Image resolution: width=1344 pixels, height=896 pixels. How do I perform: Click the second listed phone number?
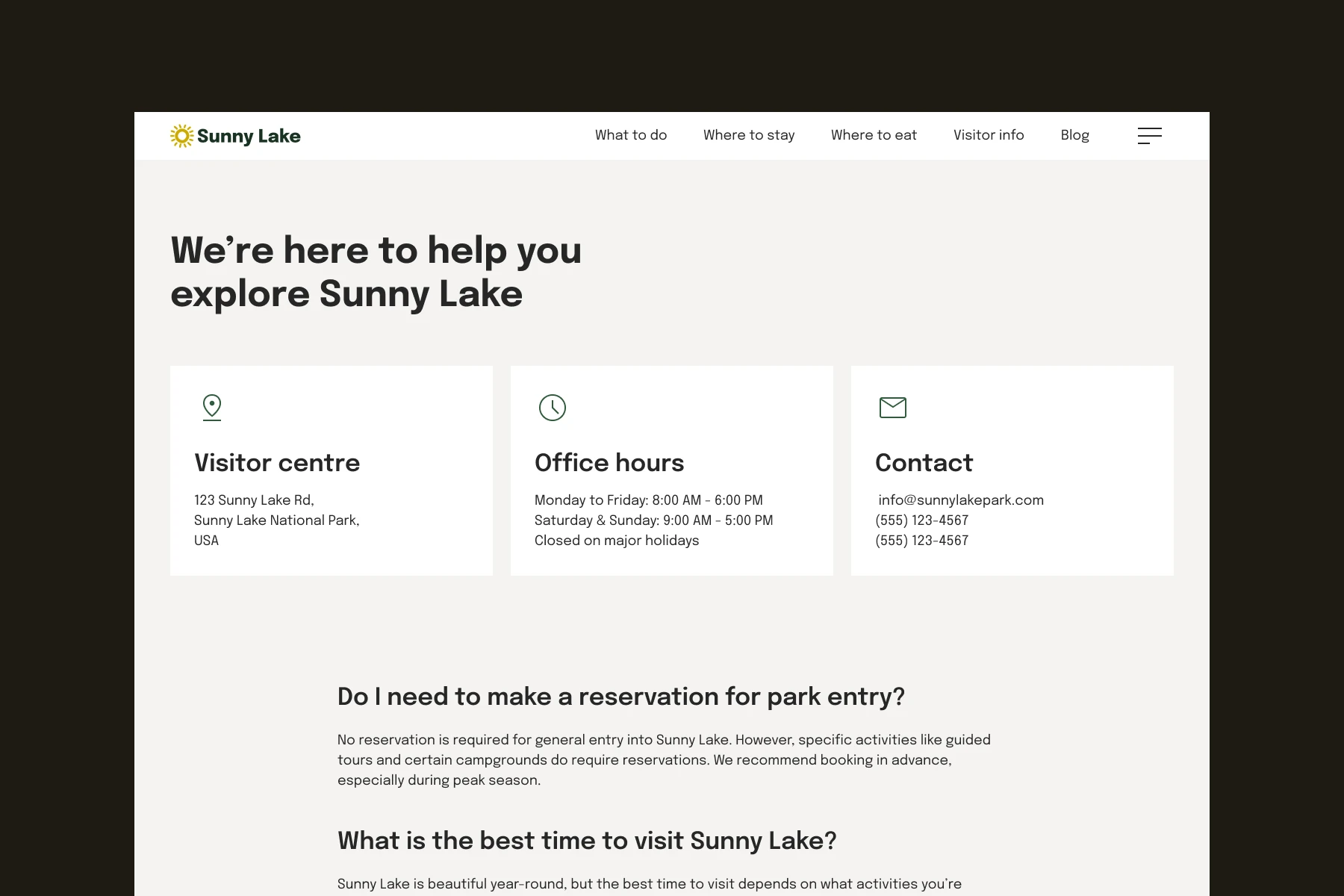[x=922, y=541]
